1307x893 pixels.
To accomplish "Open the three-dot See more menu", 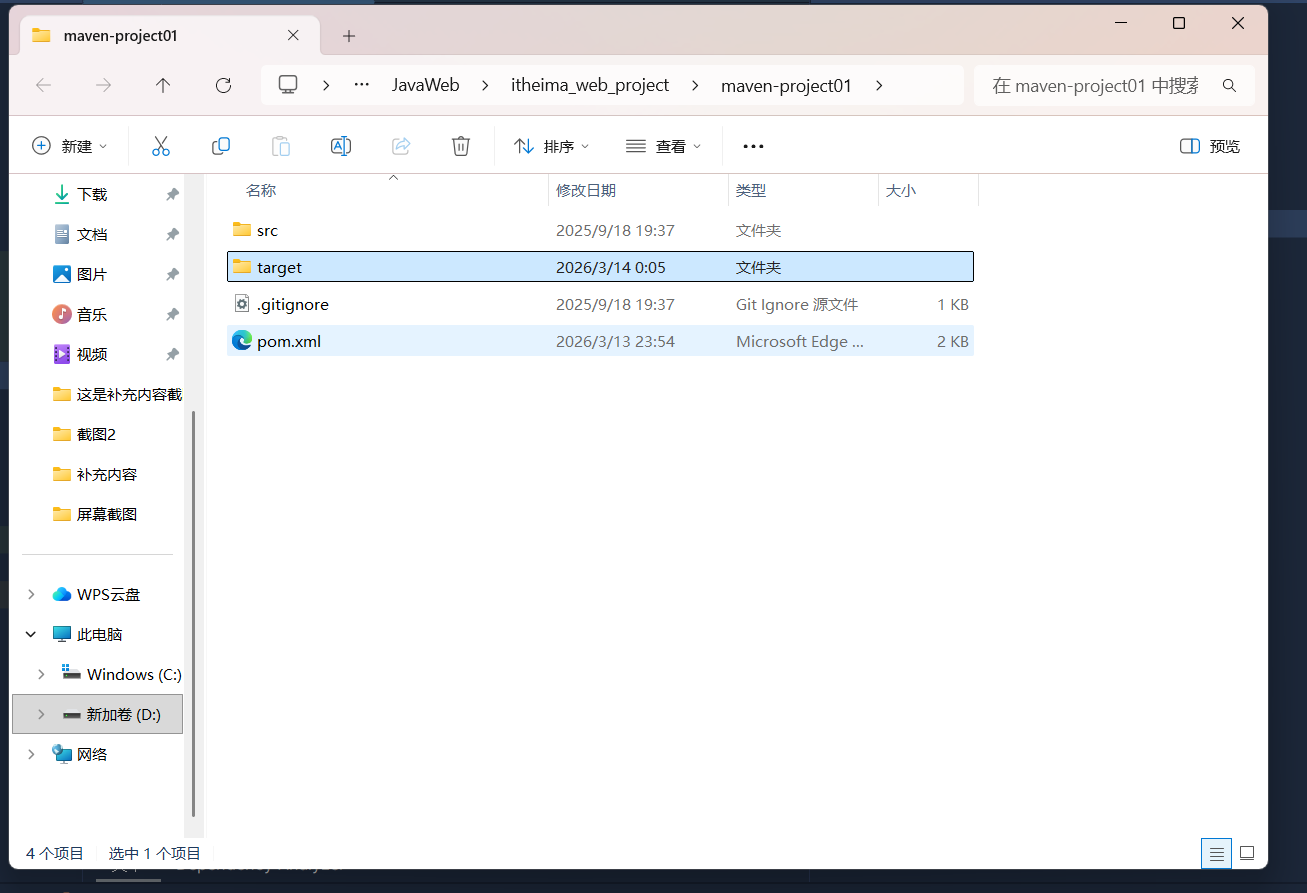I will point(753,146).
